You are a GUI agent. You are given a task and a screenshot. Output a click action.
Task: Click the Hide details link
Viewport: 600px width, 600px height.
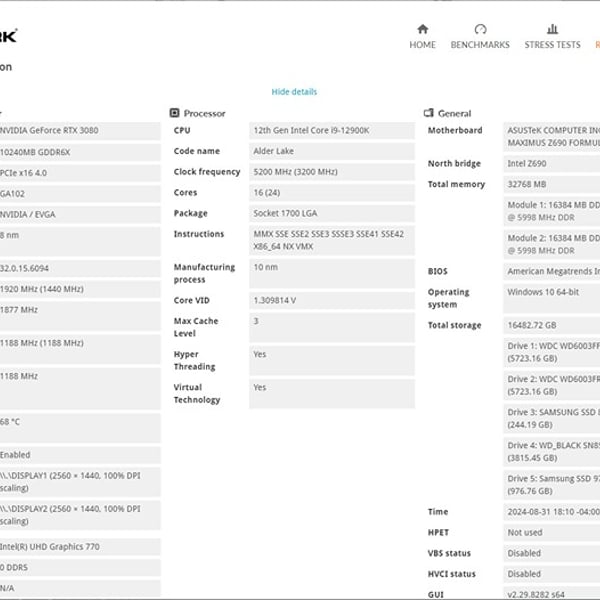[x=294, y=92]
